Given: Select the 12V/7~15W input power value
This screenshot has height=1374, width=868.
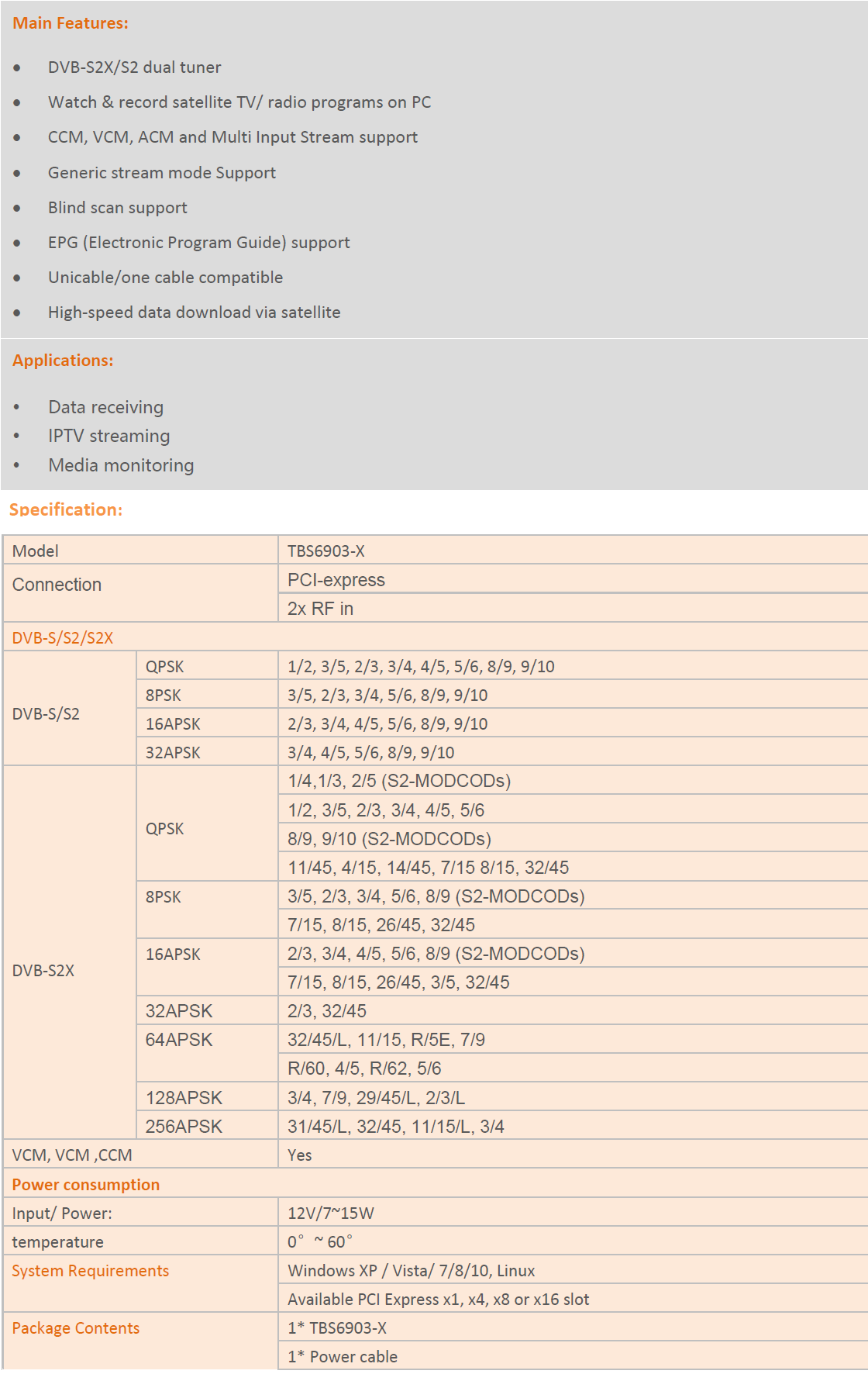Looking at the screenshot, I should [331, 1213].
